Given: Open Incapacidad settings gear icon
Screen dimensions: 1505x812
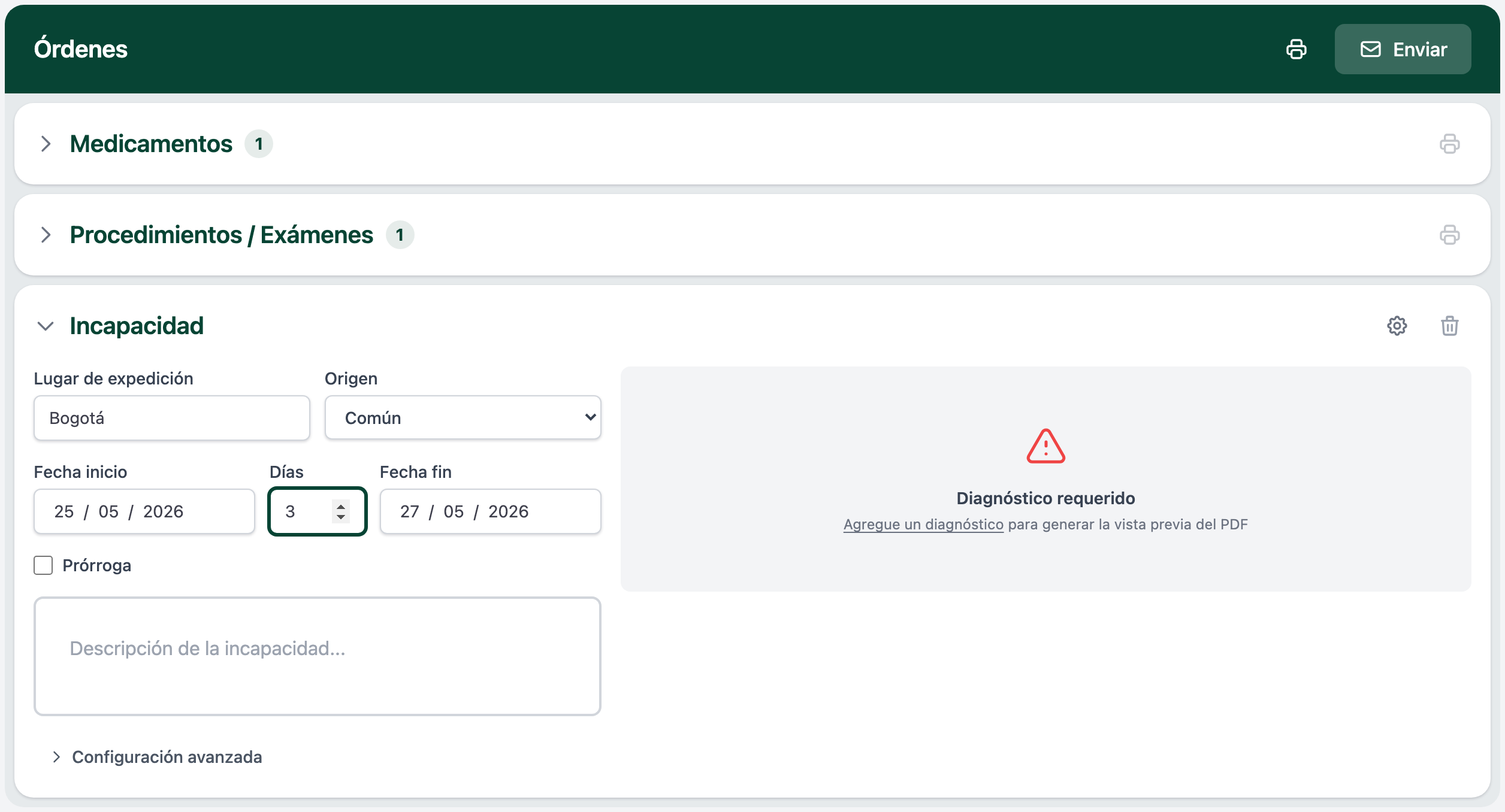Looking at the screenshot, I should [1397, 326].
